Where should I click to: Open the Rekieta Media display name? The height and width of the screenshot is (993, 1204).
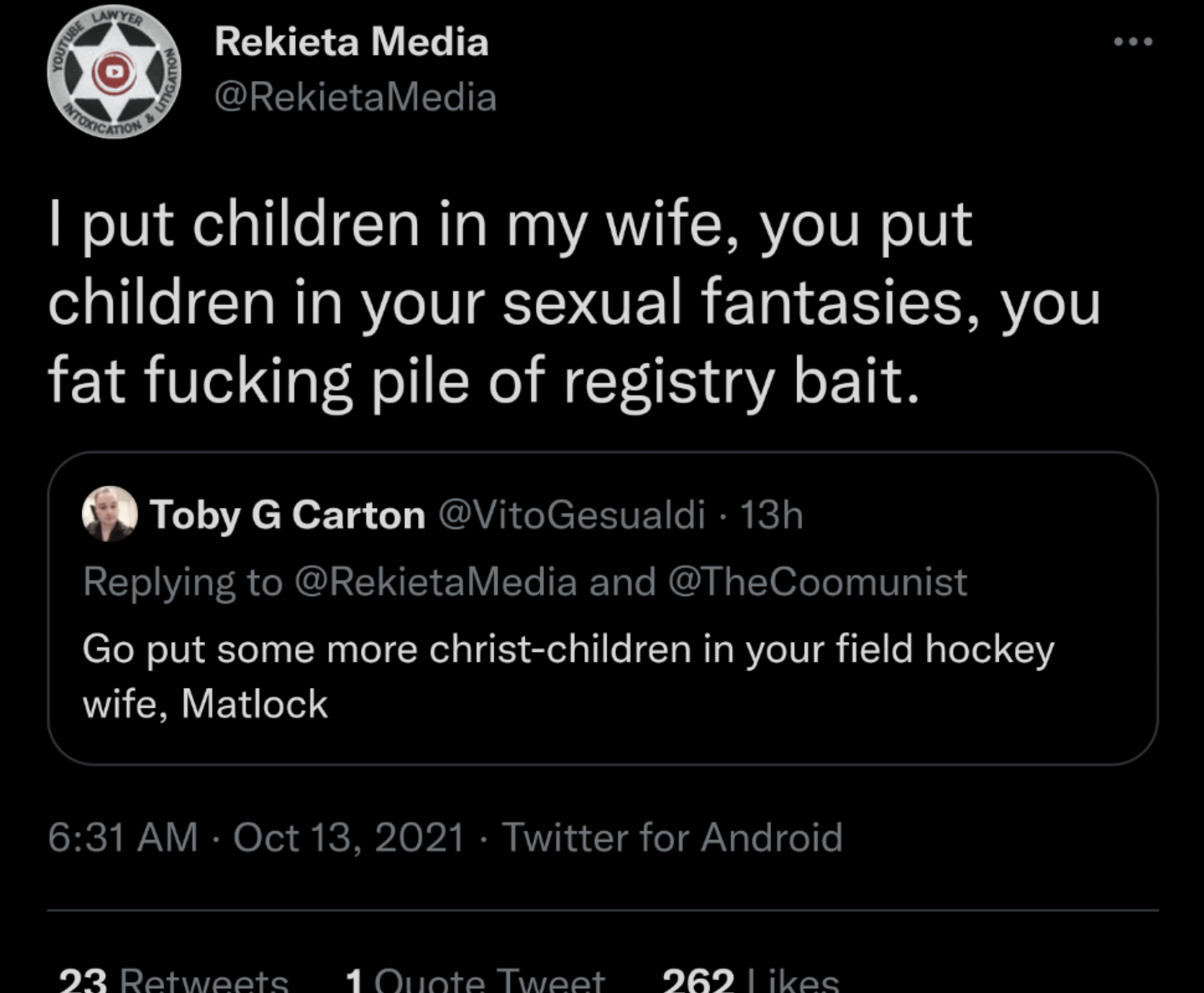click(x=352, y=42)
